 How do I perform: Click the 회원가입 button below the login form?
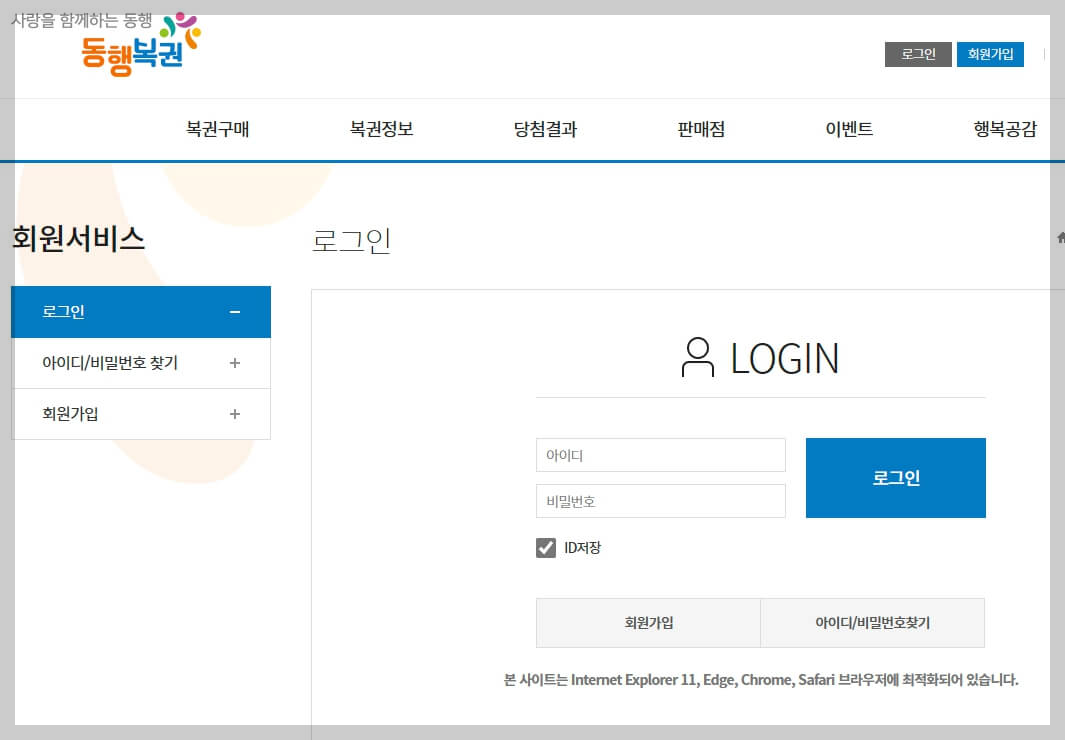[648, 622]
